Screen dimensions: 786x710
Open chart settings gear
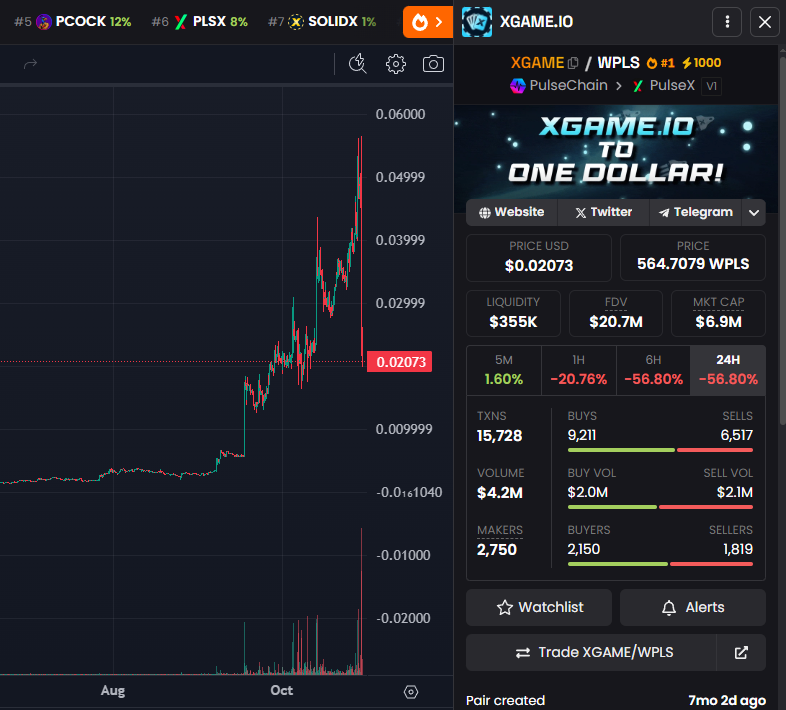(396, 64)
